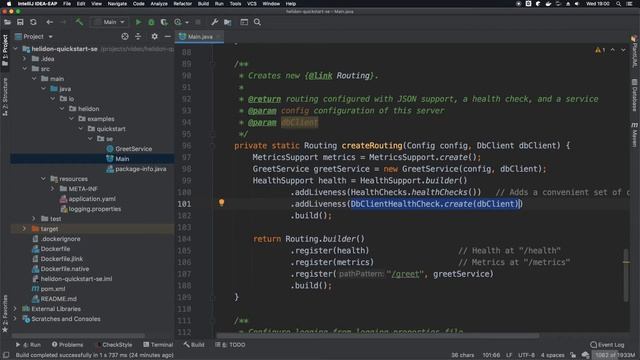Open the Analyze menu
Viewport: 640px width, 360px height.
(159, 4)
